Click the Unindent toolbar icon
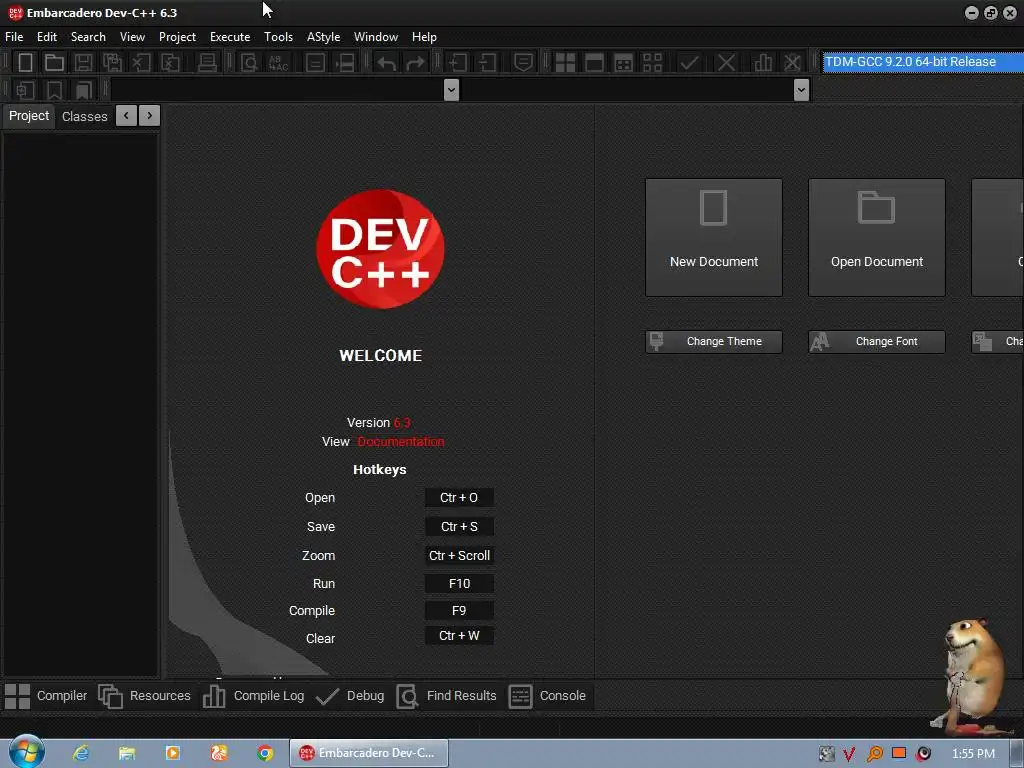 [487, 63]
